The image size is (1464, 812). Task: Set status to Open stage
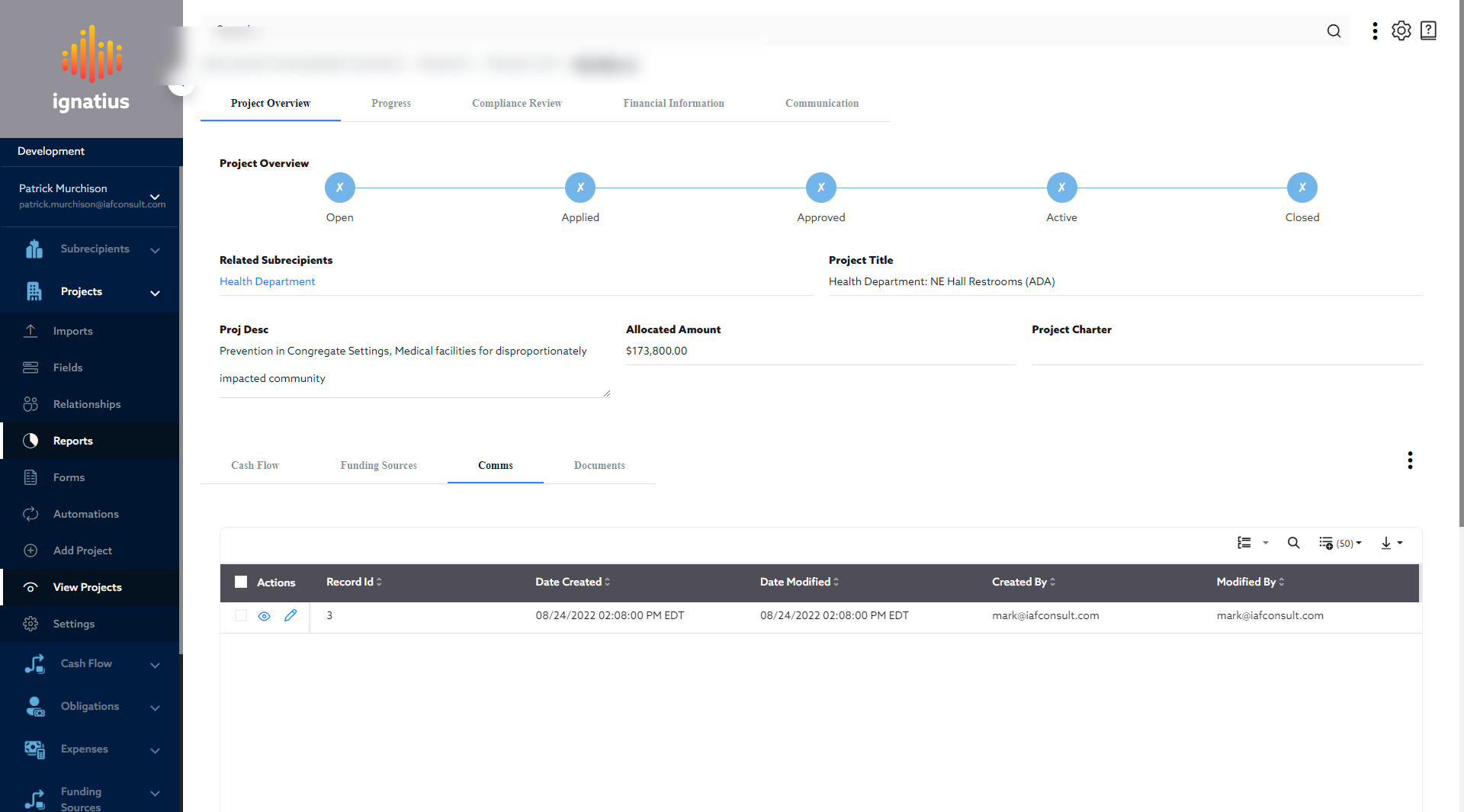tap(340, 188)
